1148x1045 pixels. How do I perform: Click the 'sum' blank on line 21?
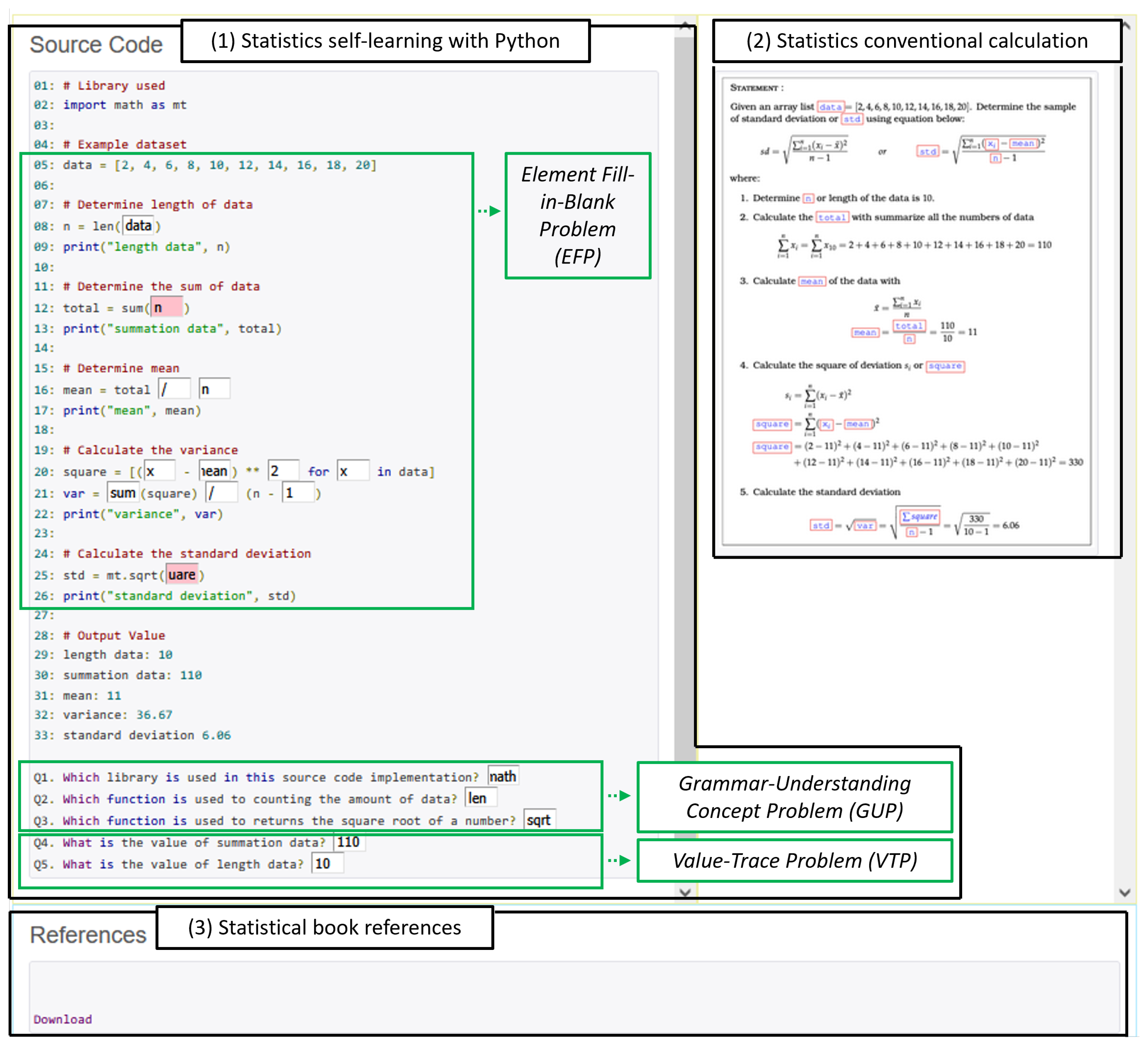click(122, 493)
